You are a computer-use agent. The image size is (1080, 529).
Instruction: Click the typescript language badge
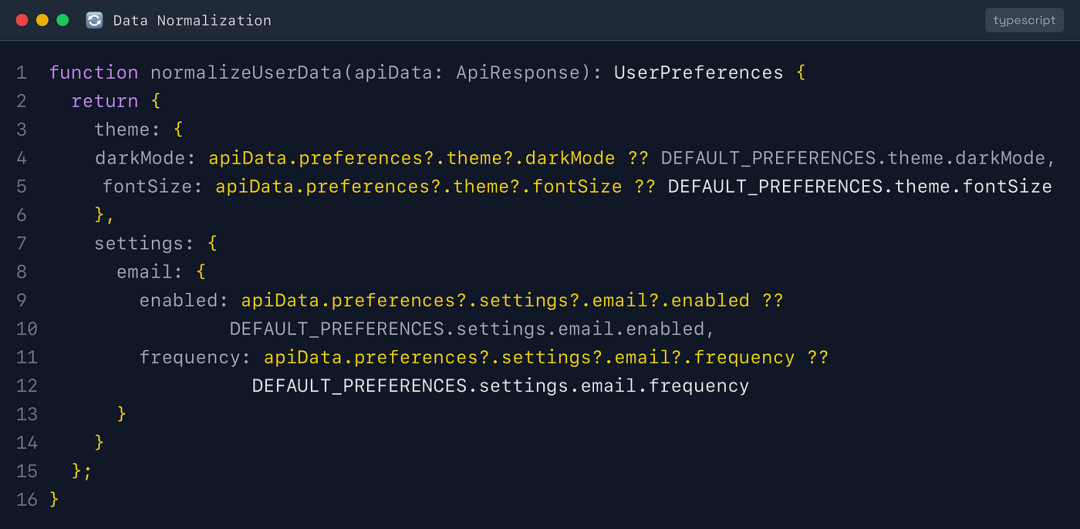[1024, 20]
